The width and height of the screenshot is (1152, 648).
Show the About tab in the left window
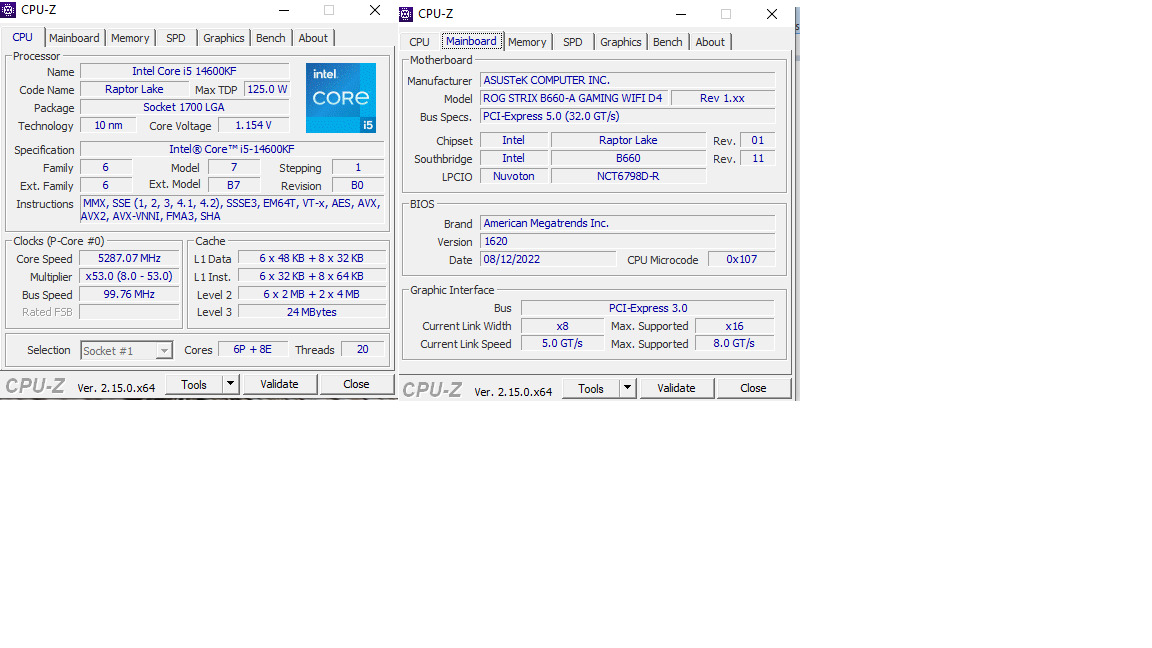313,38
